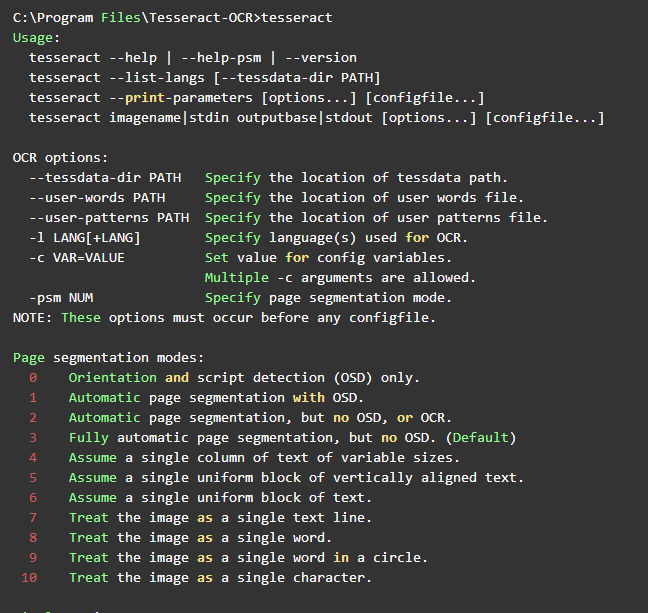
Task: Click the 'Page segmentation modes:' heading
Action: coord(109,358)
